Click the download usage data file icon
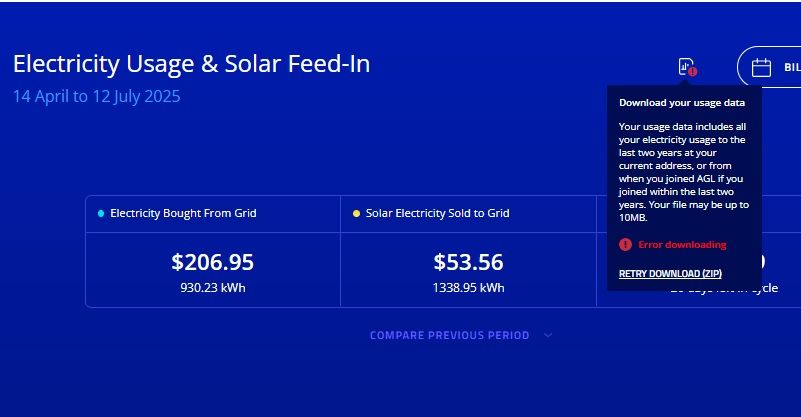The width and height of the screenshot is (801, 417). click(x=685, y=66)
